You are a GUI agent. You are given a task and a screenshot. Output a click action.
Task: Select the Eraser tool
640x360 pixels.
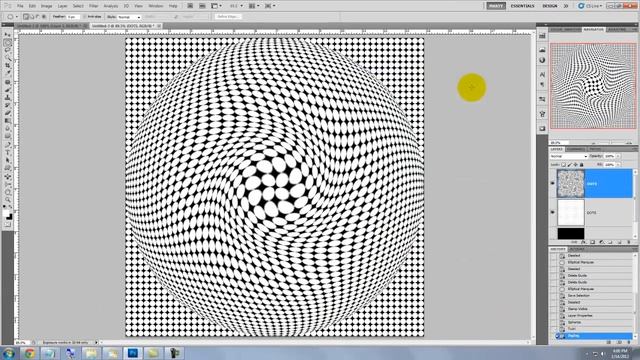coord(8,113)
